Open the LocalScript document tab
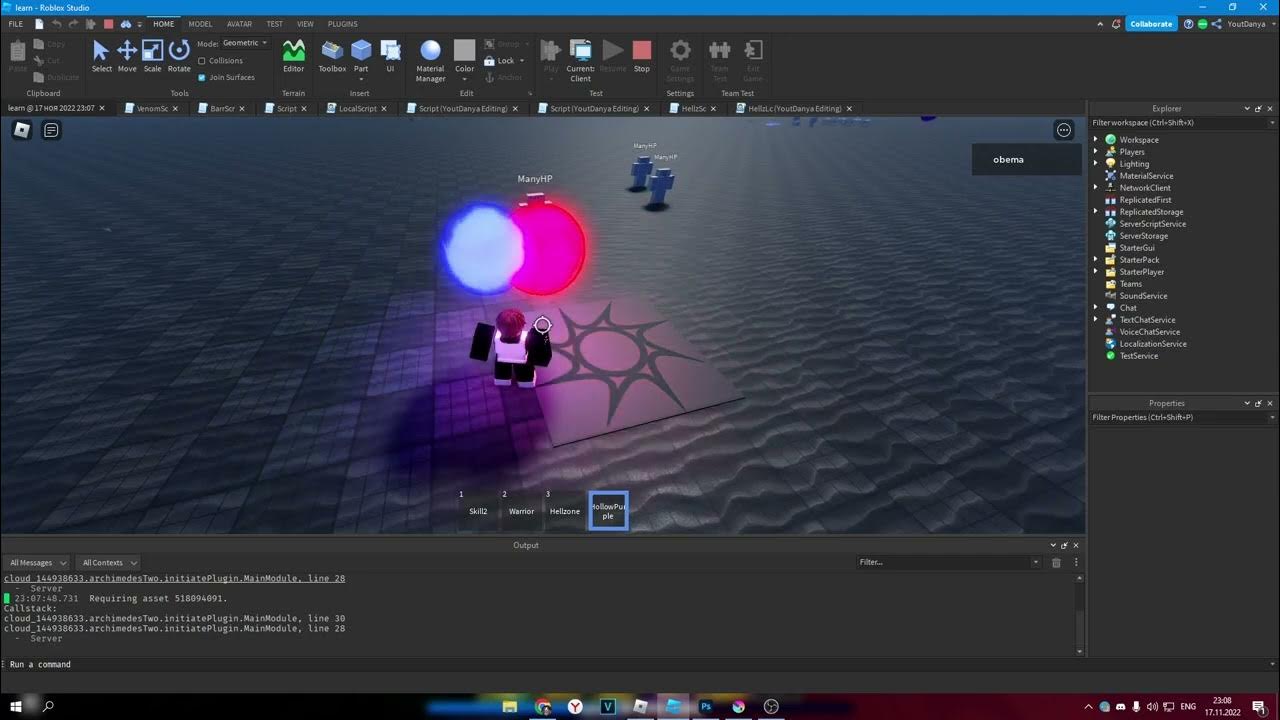This screenshot has width=1280, height=720. [x=357, y=108]
